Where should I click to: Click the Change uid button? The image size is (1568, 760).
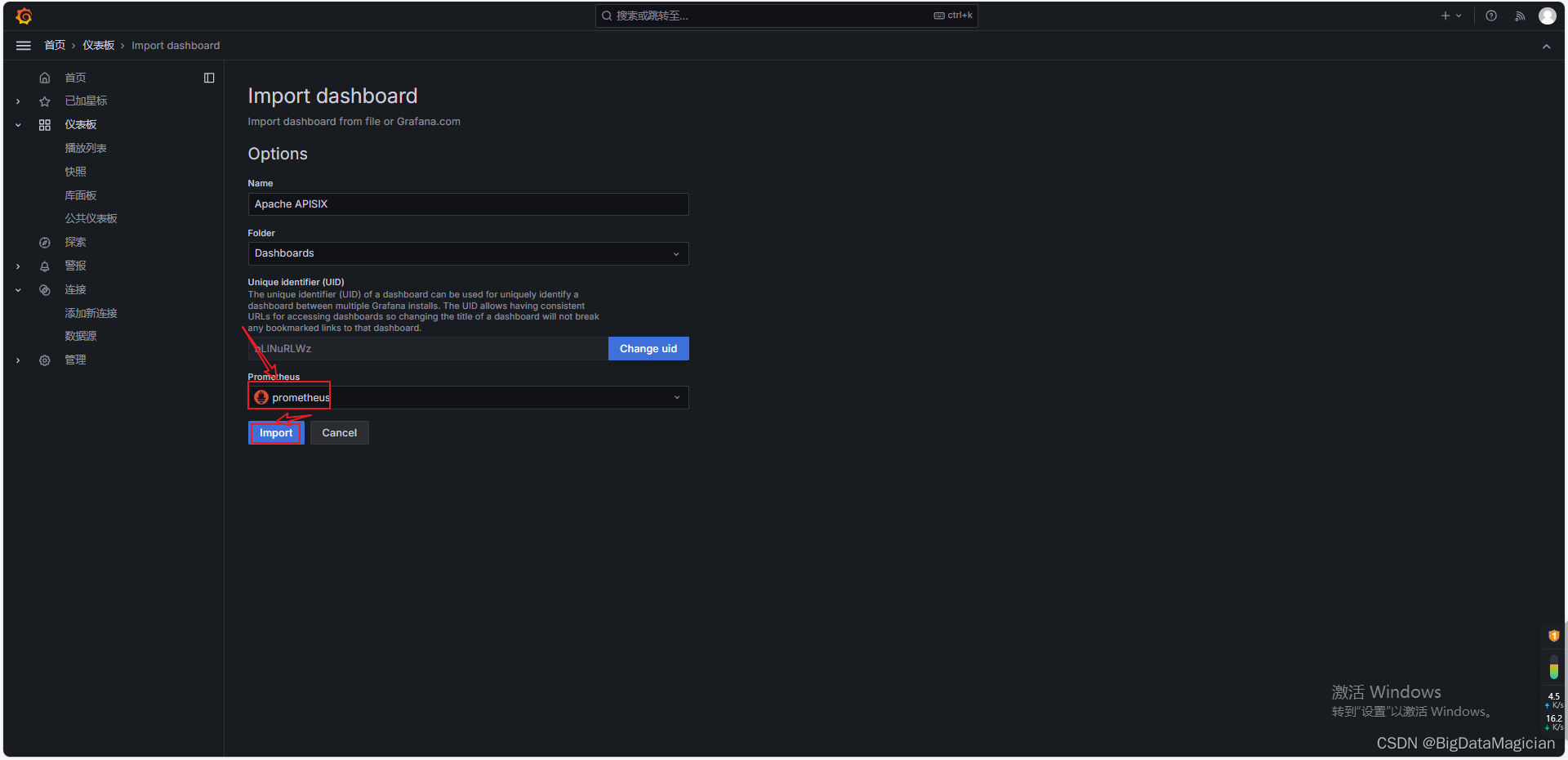648,349
